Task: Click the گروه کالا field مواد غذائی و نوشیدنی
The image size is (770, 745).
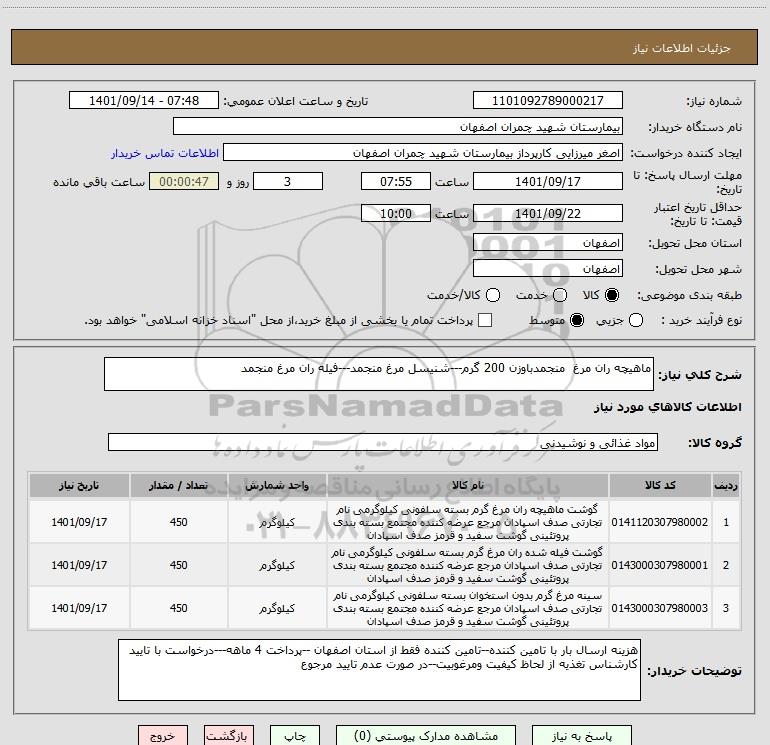Action: click(x=383, y=442)
